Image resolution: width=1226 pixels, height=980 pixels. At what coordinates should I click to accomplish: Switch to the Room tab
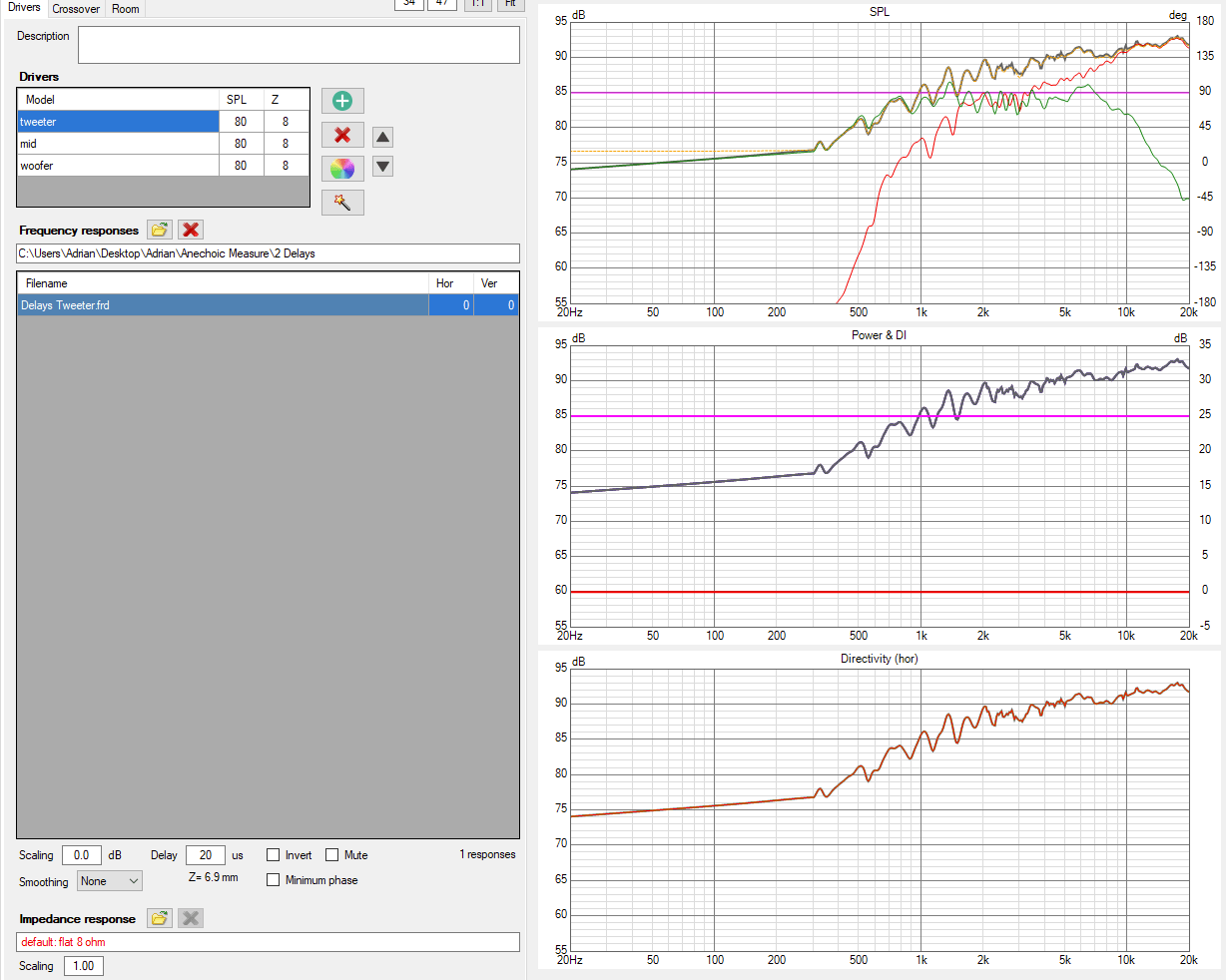[x=126, y=8]
